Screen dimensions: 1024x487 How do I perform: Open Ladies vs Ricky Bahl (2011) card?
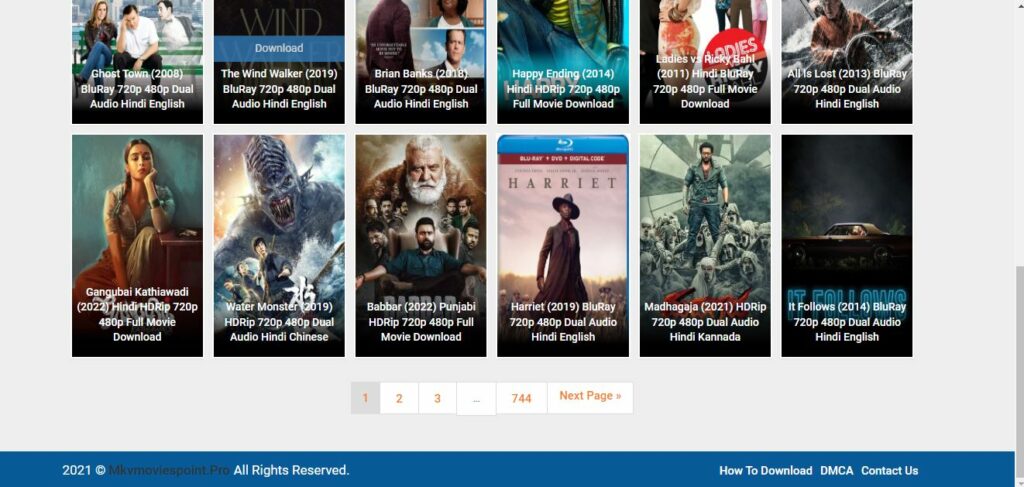[x=705, y=61]
